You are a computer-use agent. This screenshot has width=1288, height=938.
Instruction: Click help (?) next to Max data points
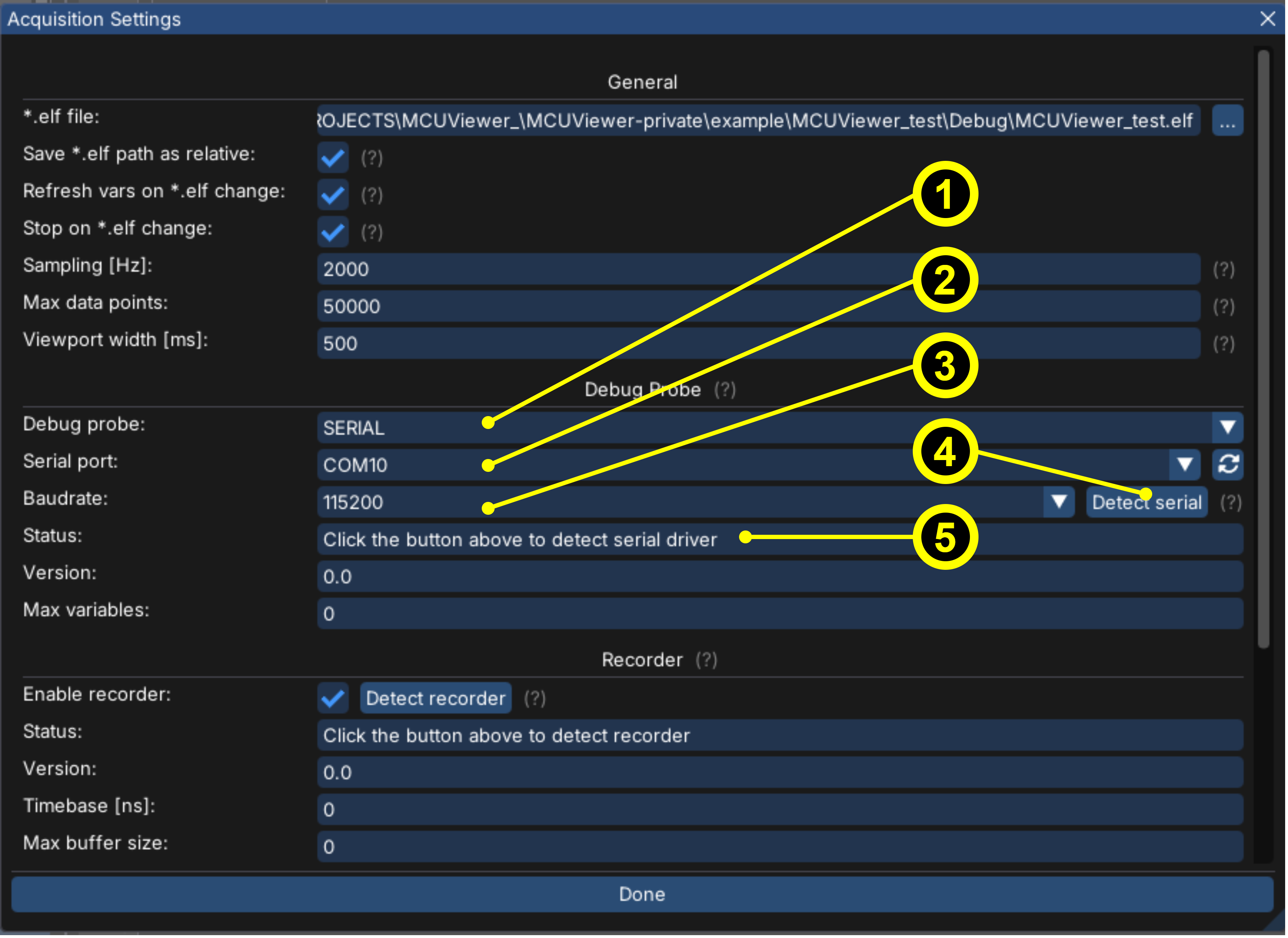click(1223, 307)
